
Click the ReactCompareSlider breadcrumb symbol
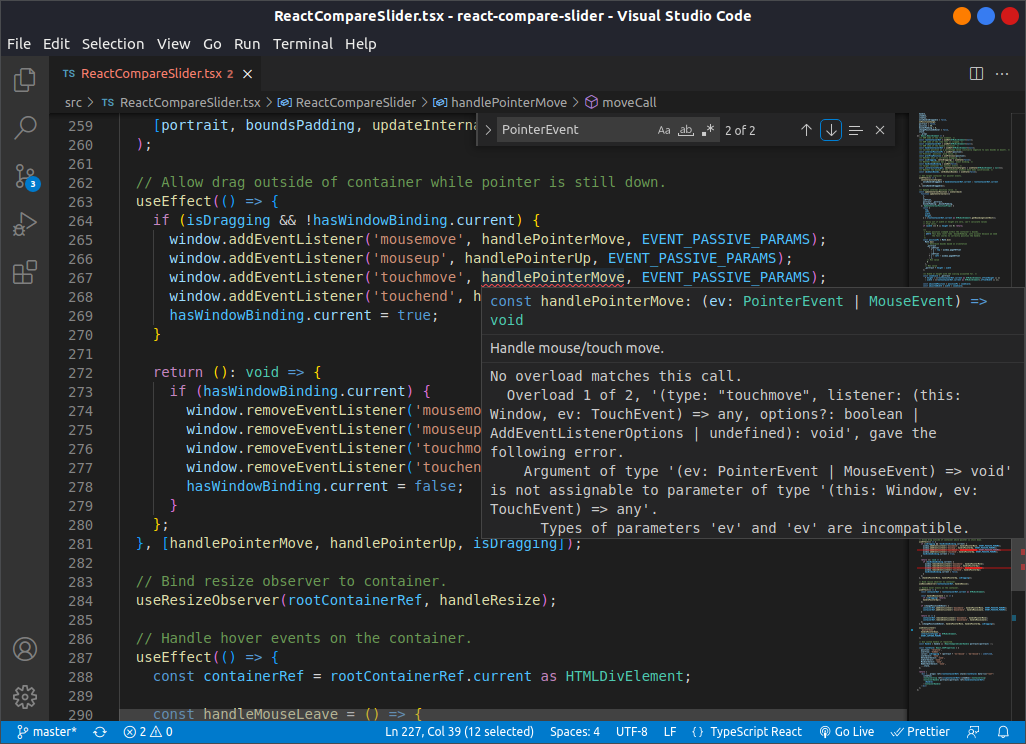347,103
